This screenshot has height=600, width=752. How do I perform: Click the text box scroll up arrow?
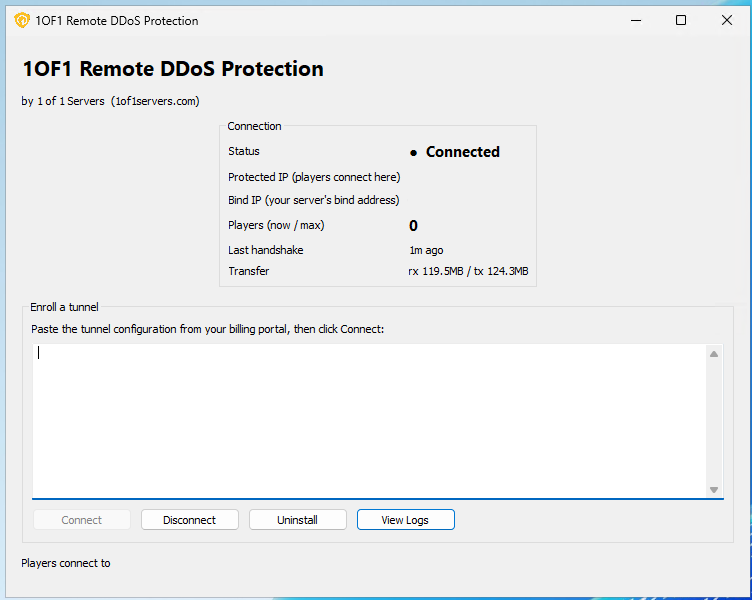coord(714,354)
